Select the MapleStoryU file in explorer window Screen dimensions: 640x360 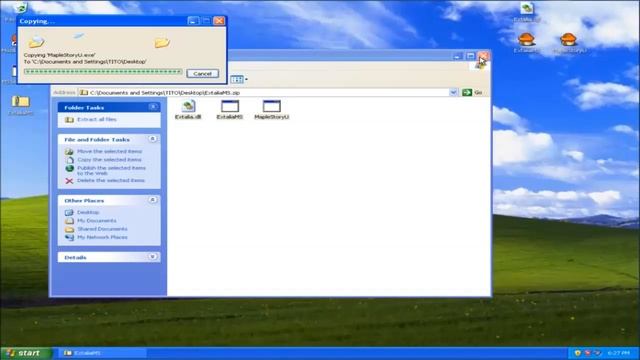point(272,109)
